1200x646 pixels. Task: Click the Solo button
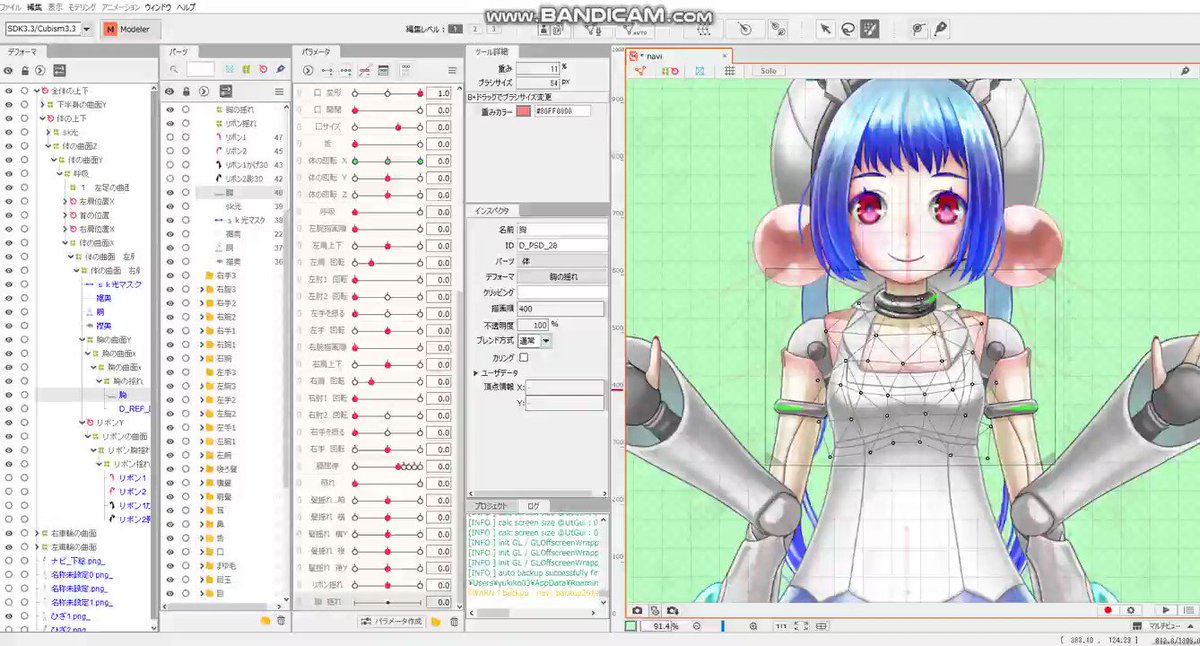[x=768, y=71]
